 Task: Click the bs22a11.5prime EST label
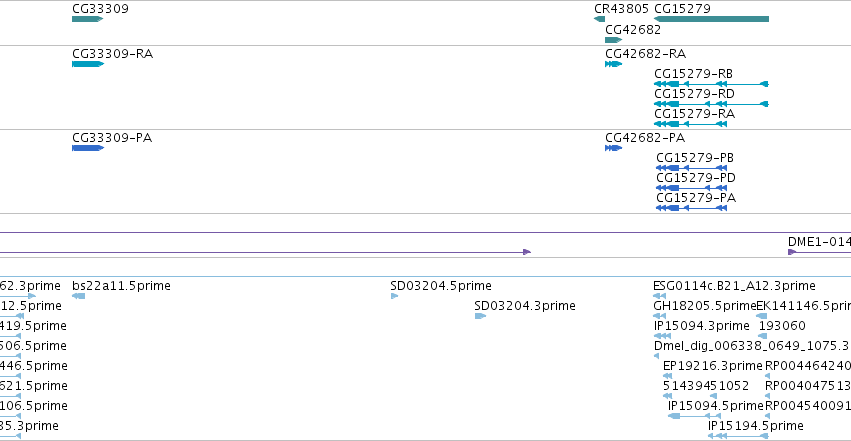tap(121, 286)
